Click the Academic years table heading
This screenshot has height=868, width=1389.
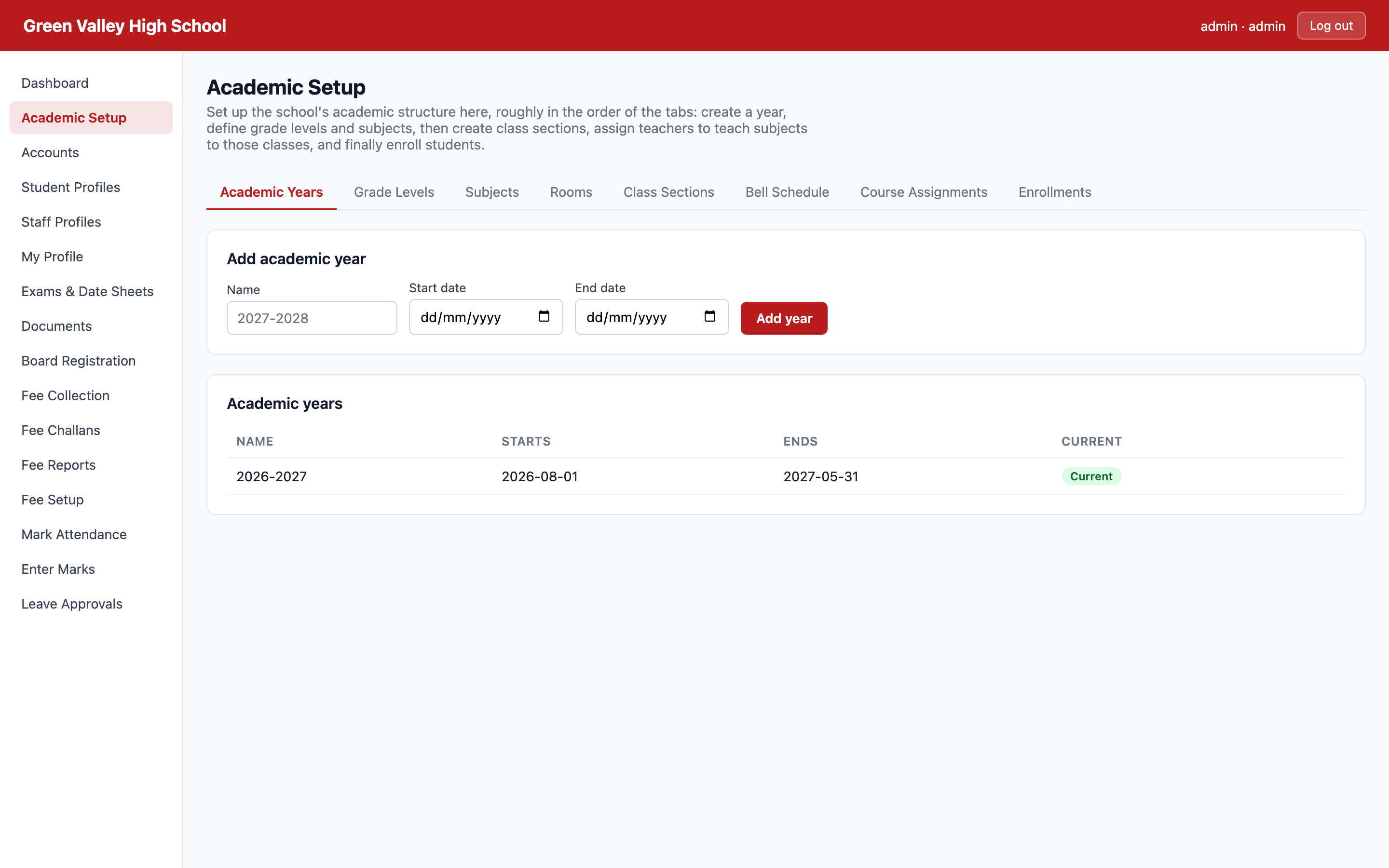285,404
